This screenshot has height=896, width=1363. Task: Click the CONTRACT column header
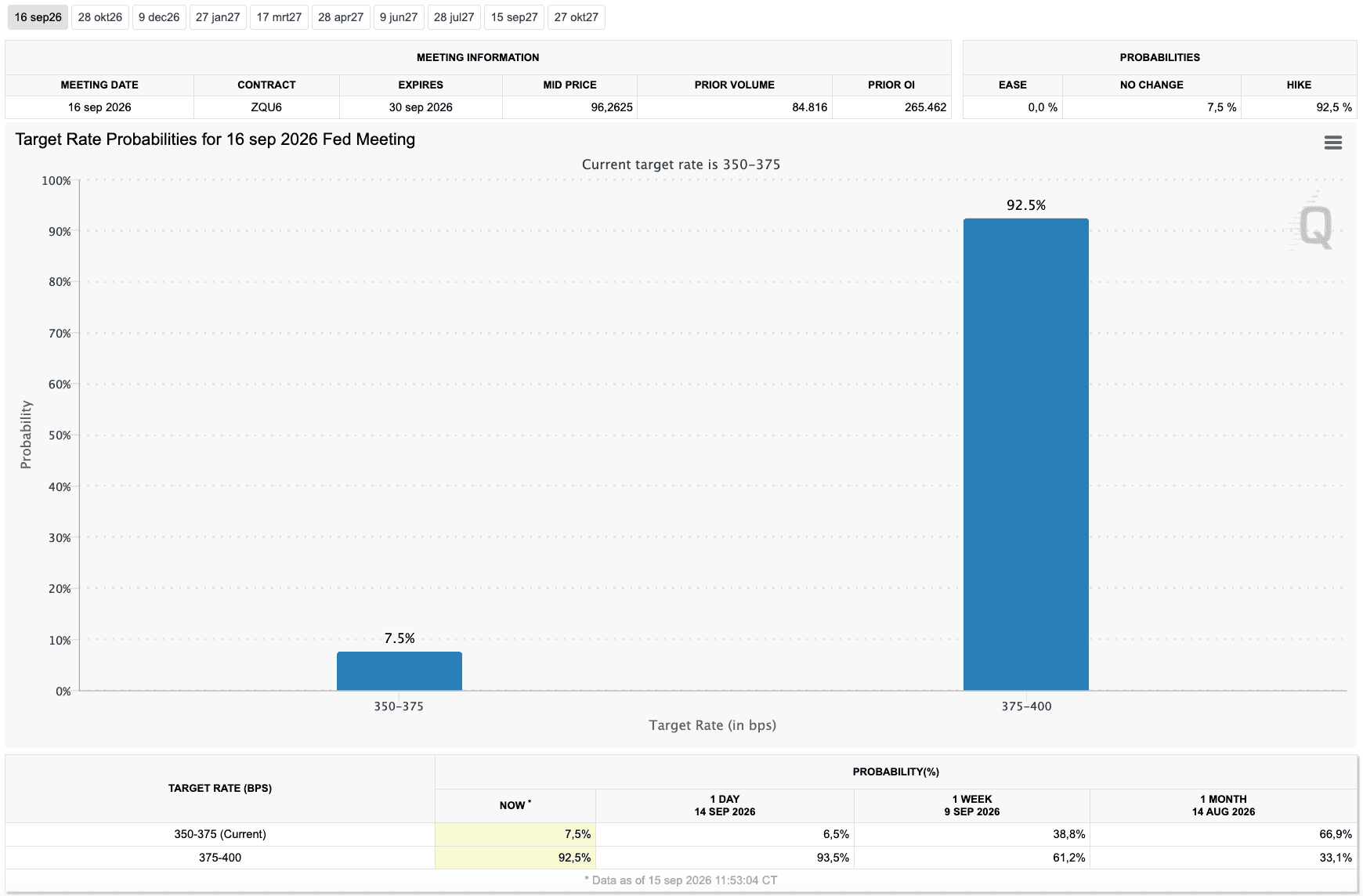point(266,85)
